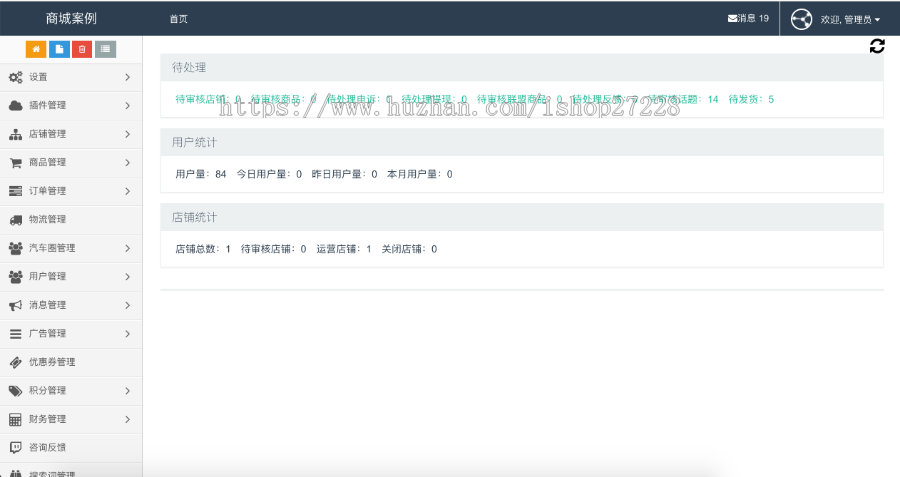This screenshot has height=477, width=900.
Task: Expand the 用户管理 menu chevron
Action: 127,277
